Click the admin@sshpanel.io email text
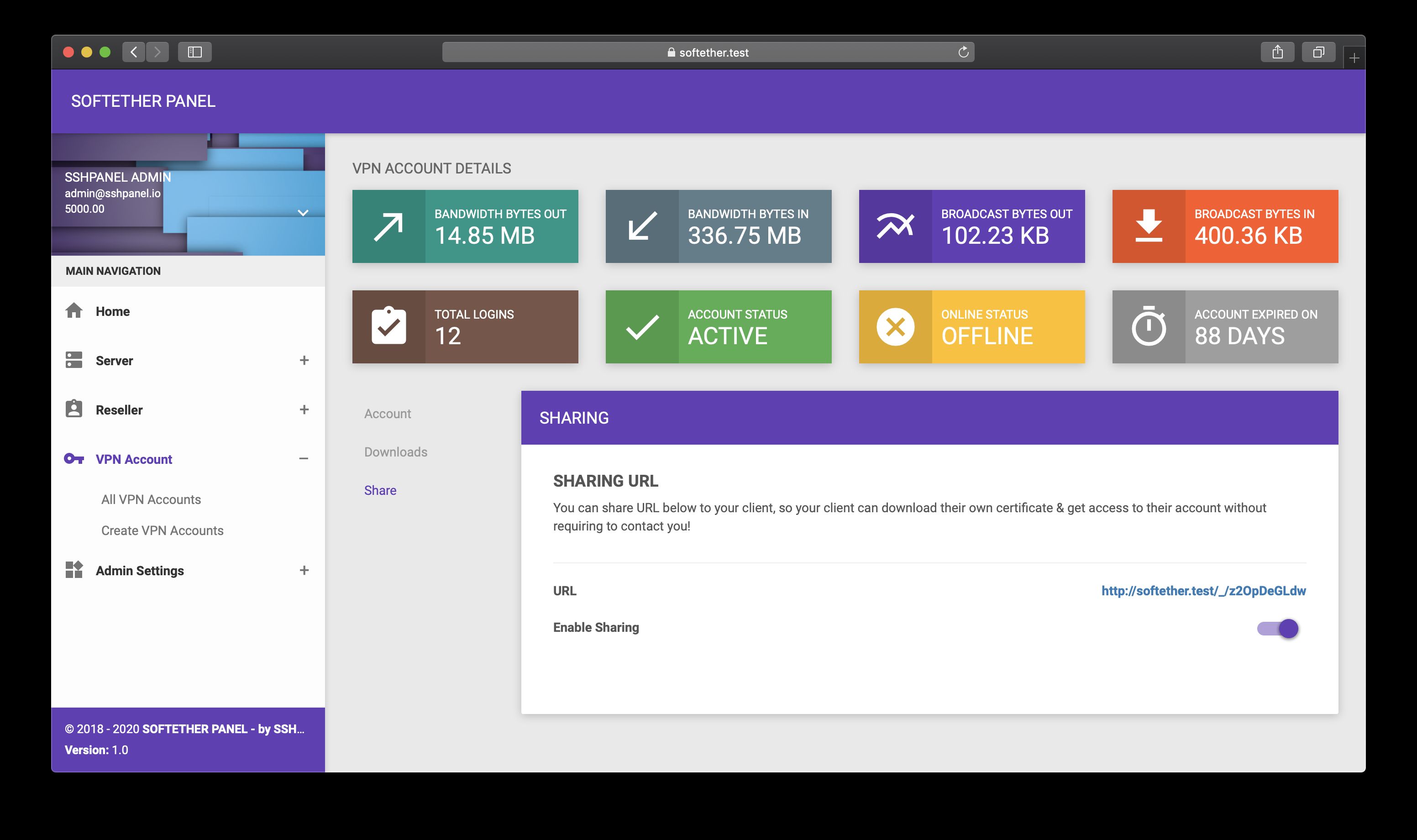1417x840 pixels. 113,193
